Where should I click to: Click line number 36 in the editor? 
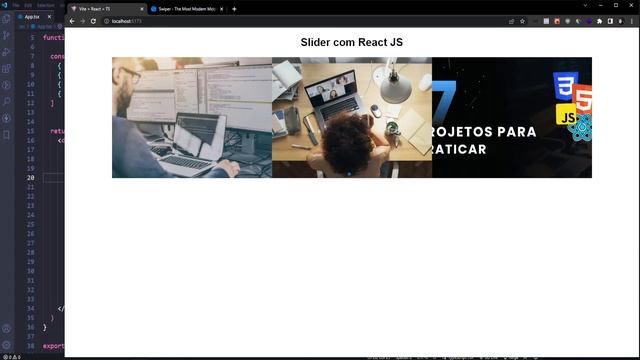click(31, 327)
